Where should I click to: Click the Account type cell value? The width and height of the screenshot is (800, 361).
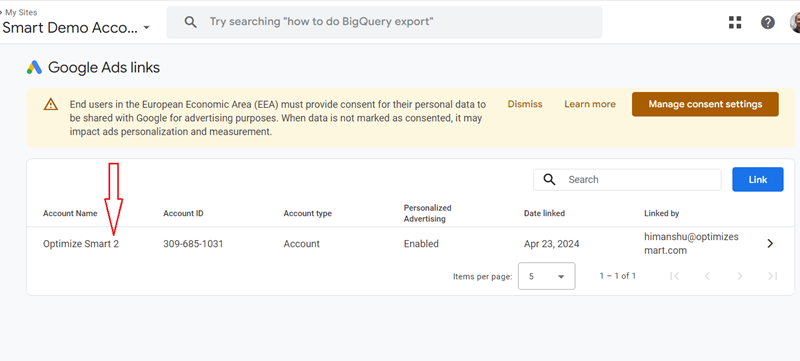coord(302,244)
